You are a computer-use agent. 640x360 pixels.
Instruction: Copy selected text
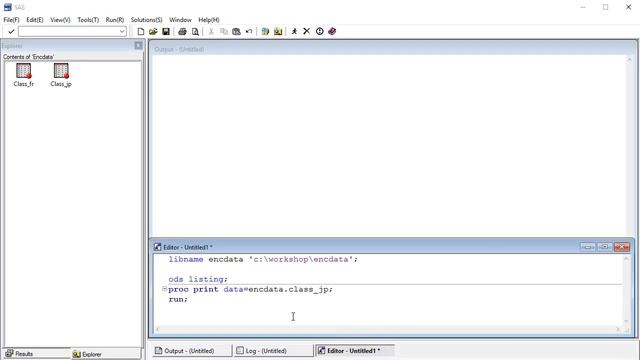pos(224,31)
